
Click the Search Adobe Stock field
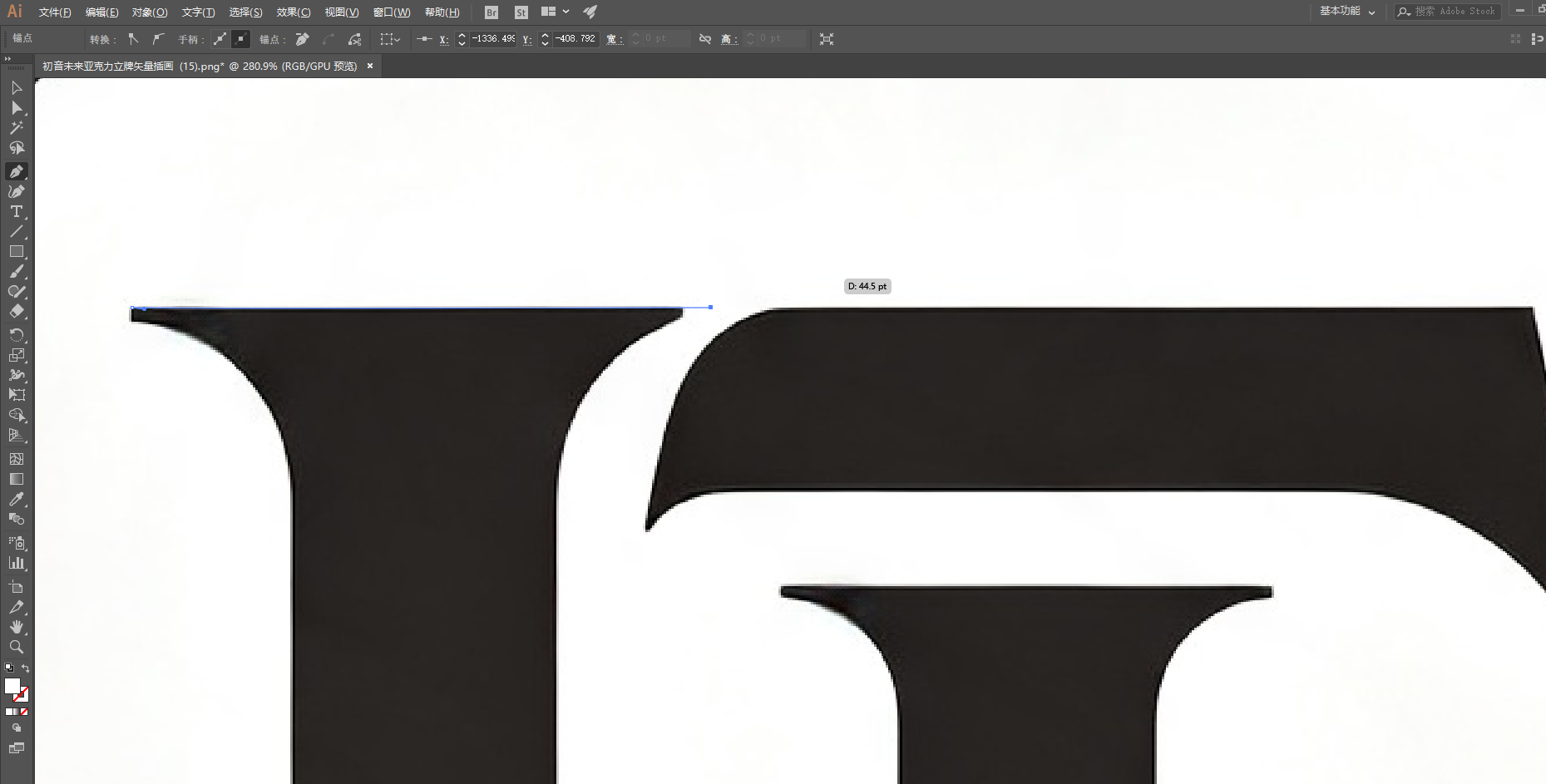(1448, 12)
